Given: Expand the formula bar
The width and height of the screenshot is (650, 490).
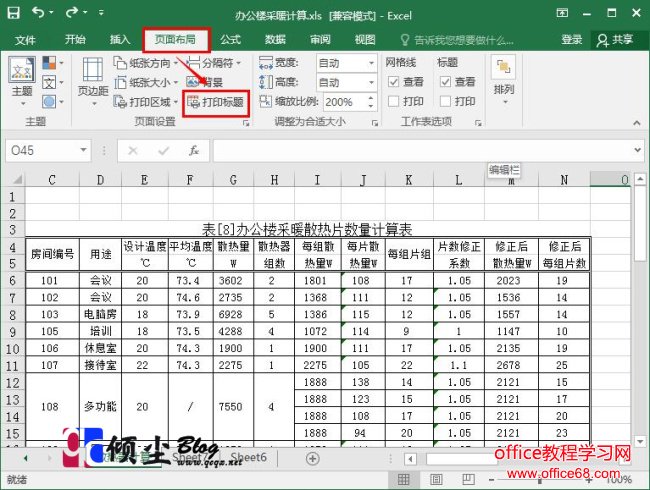Looking at the screenshot, I should click(x=638, y=150).
